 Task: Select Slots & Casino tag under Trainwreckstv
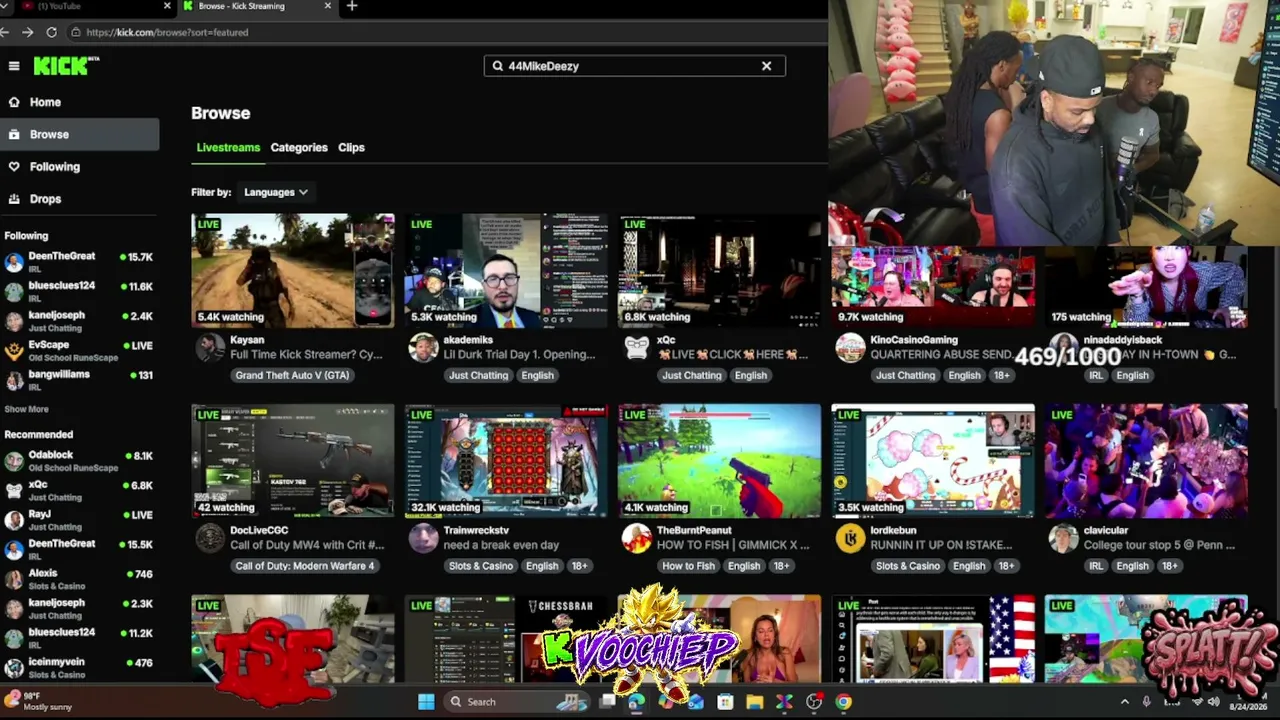(481, 566)
